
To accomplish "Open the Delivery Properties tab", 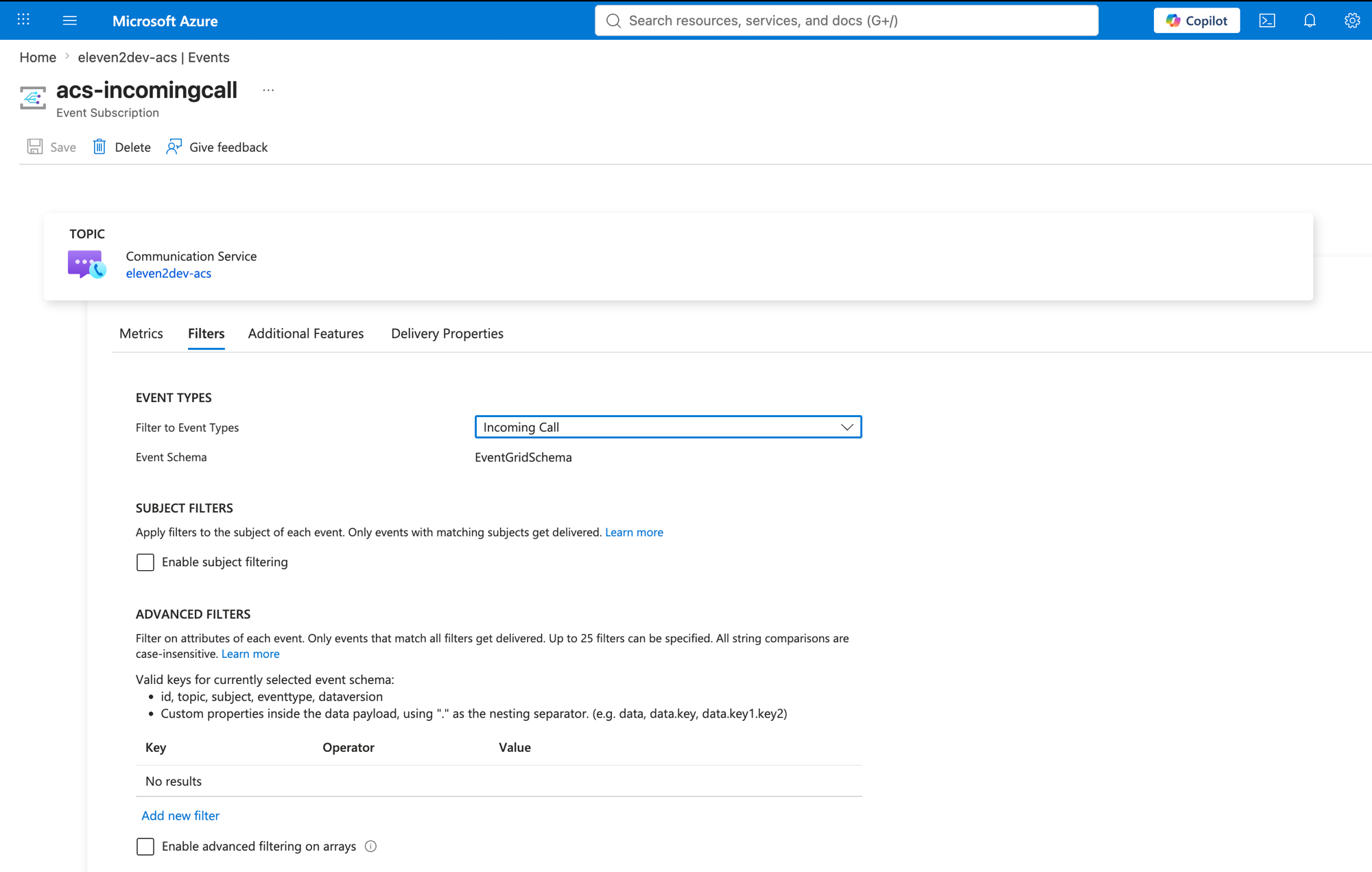I will coord(447,333).
